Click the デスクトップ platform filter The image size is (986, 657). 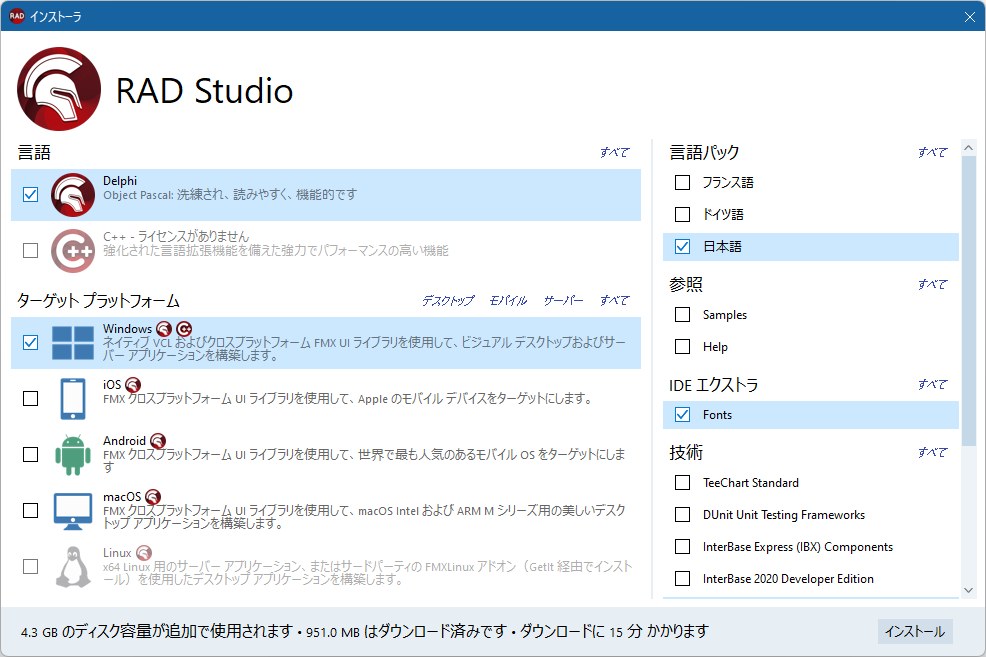pos(451,299)
